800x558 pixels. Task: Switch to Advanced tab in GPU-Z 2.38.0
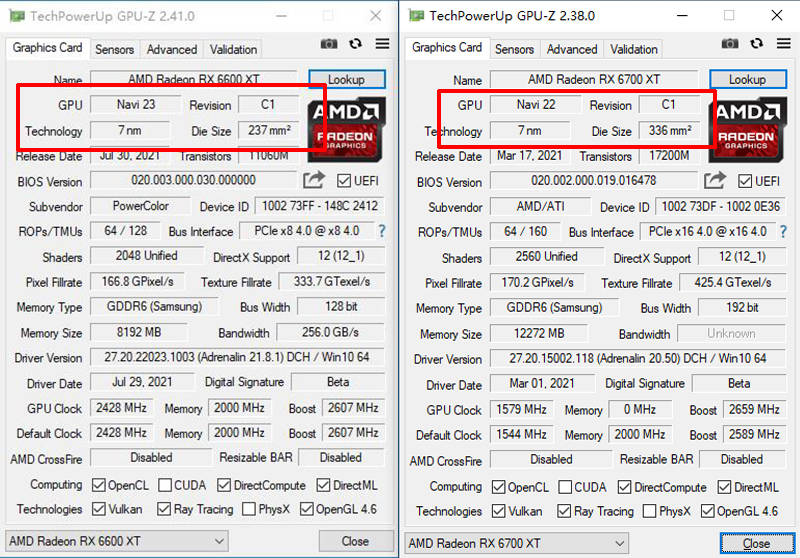pos(572,49)
